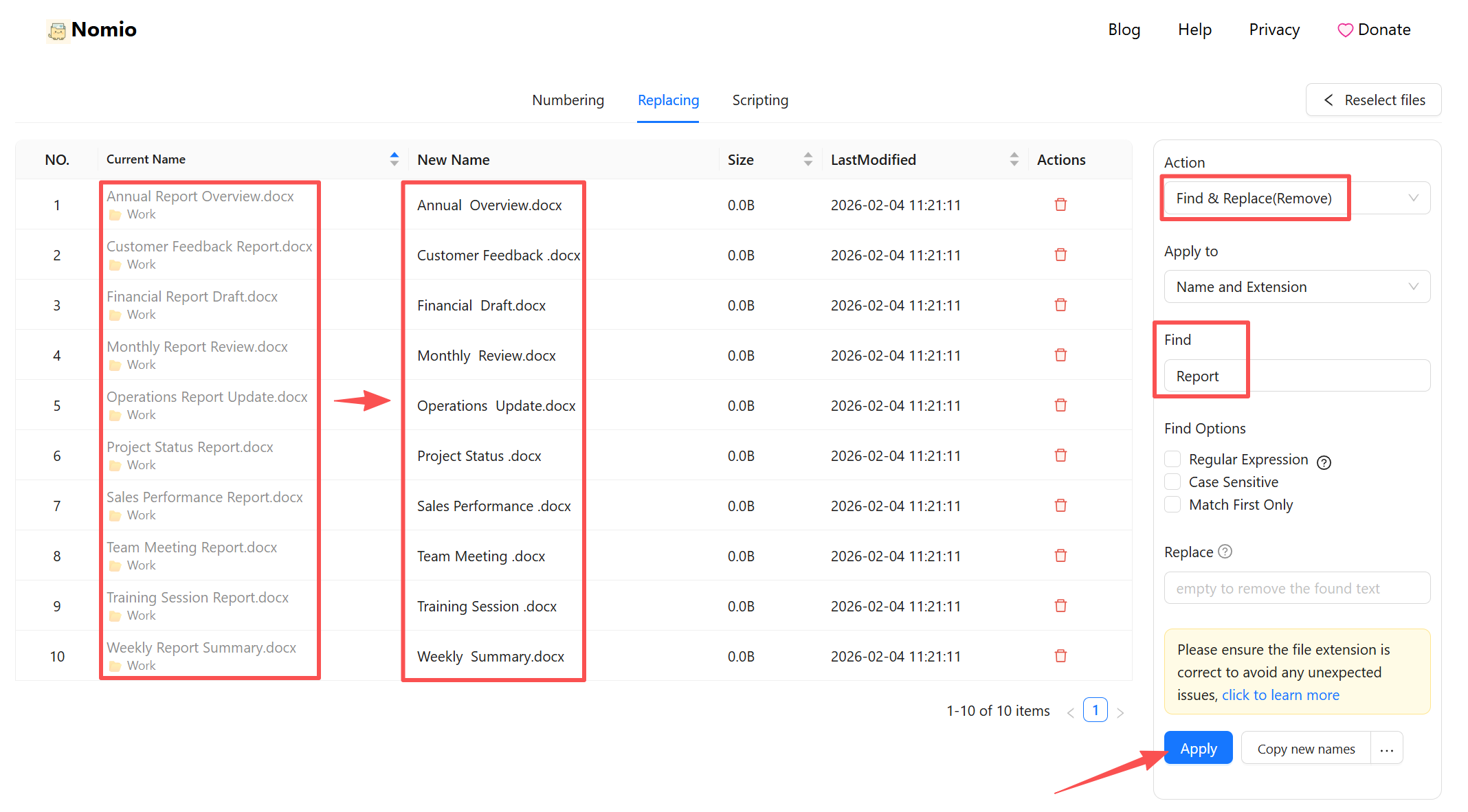
Task: Remove the Operations Report Update file entry
Action: [1060, 405]
